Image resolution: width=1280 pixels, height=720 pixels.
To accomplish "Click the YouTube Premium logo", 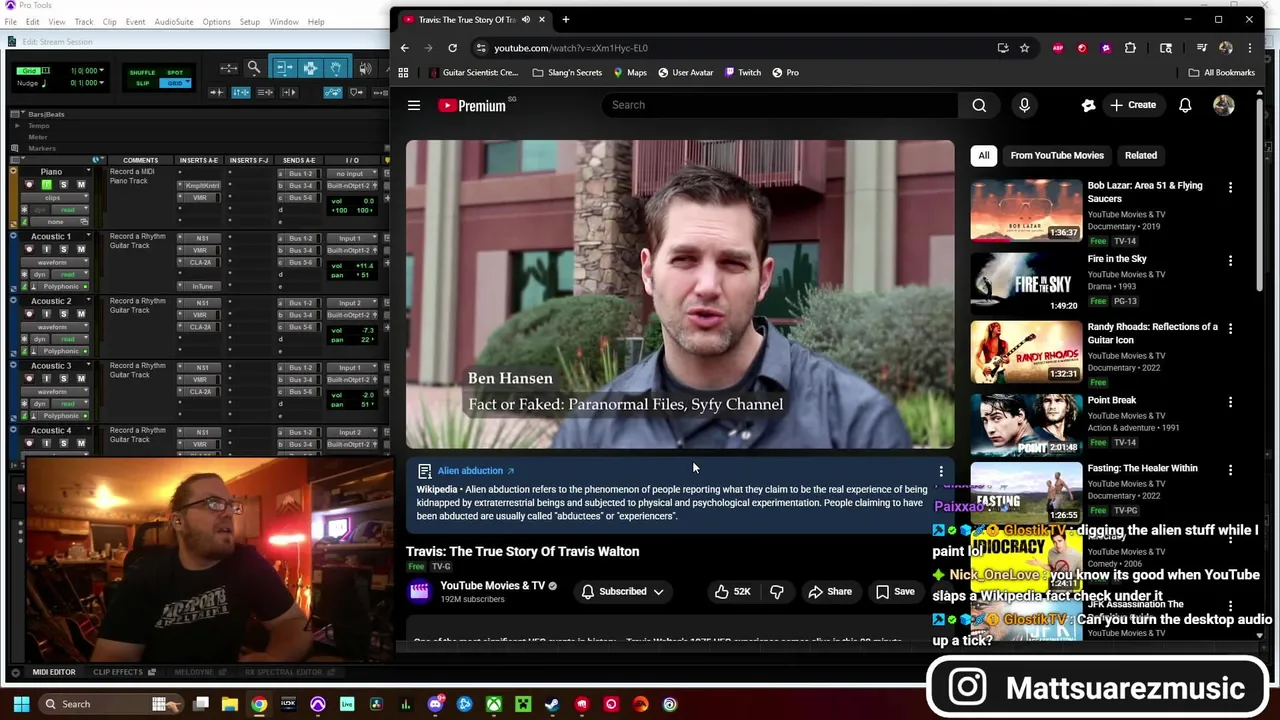I will [473, 105].
